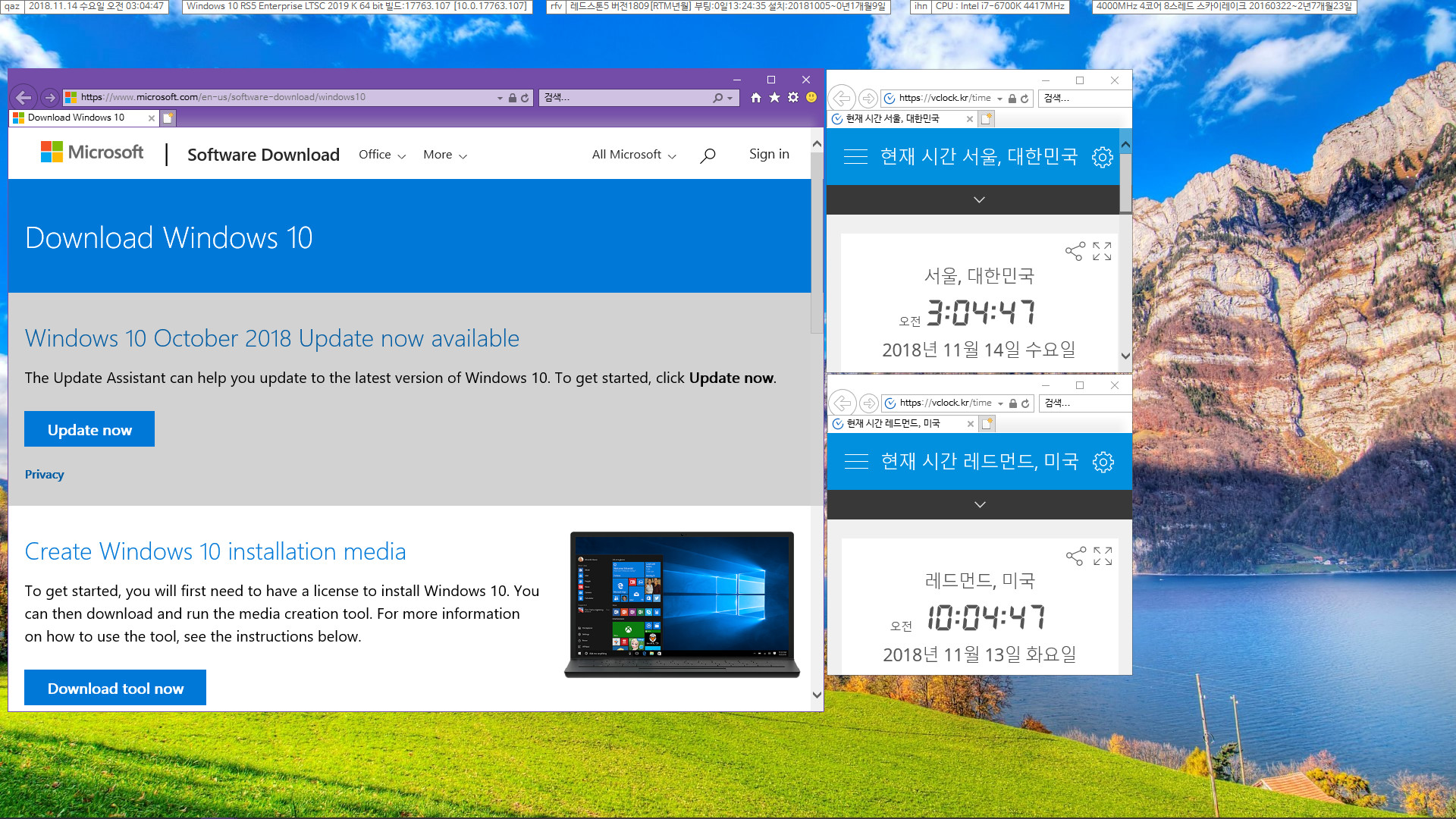Click the favorites star icon in Edge

coord(774,97)
